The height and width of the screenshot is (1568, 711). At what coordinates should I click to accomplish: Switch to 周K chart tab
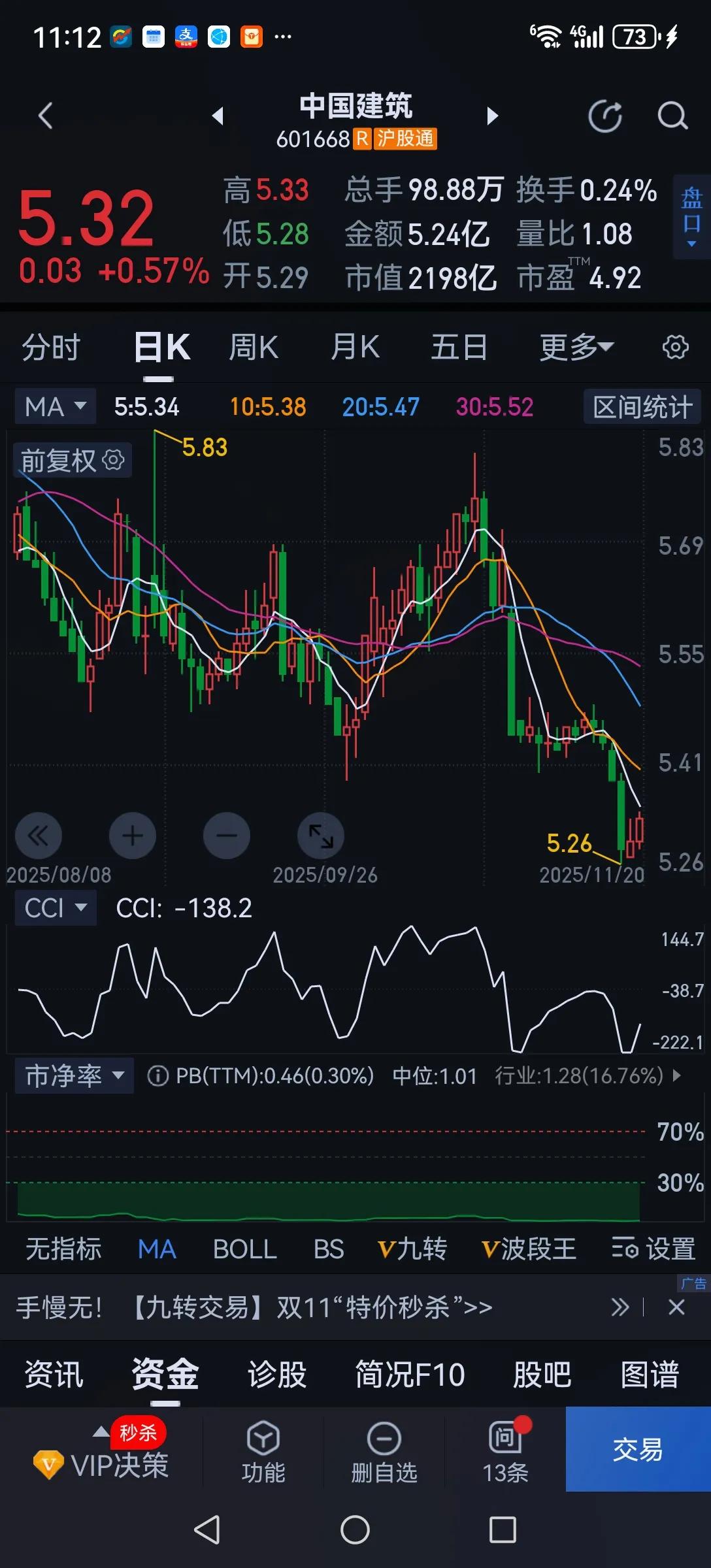pyautogui.click(x=254, y=347)
